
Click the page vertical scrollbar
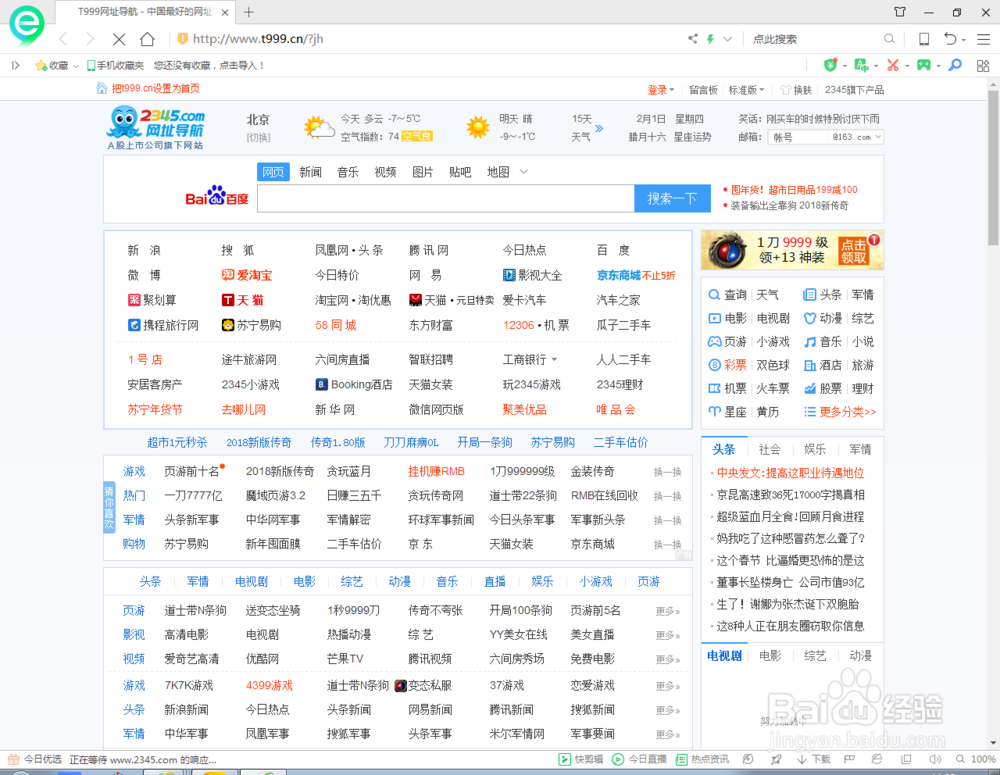point(993,167)
